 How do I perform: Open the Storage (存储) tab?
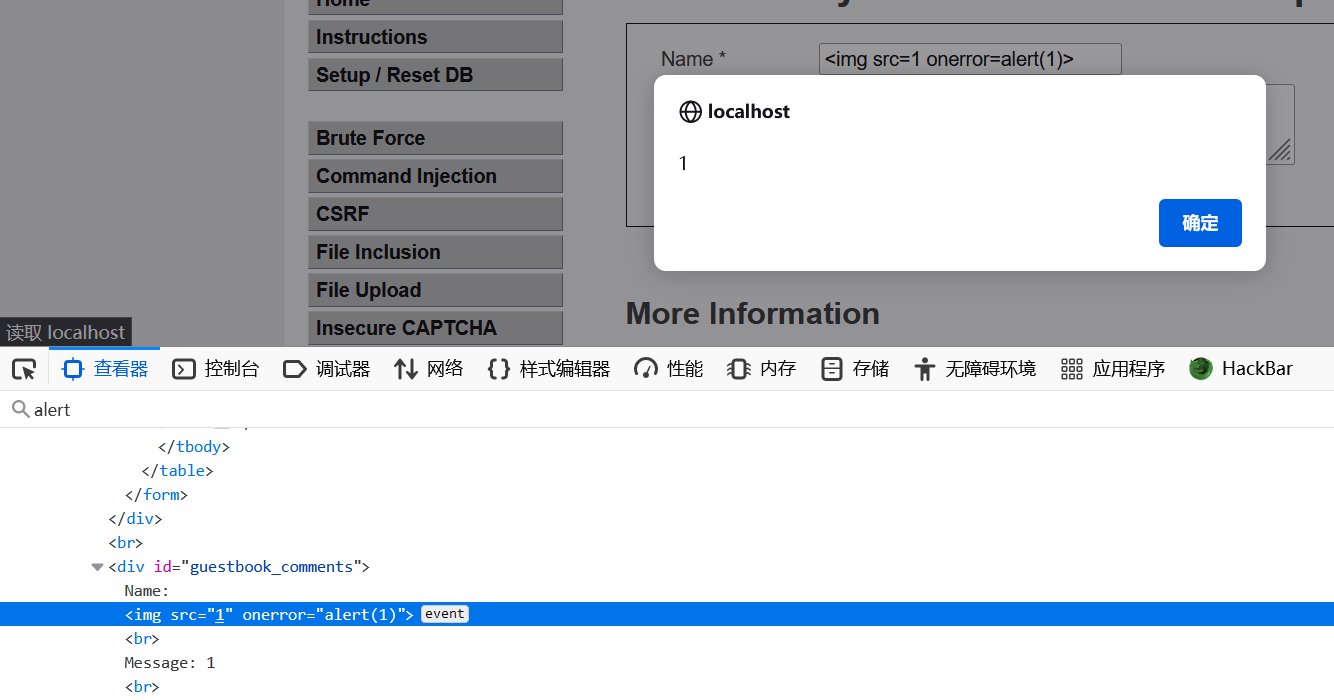tap(855, 369)
